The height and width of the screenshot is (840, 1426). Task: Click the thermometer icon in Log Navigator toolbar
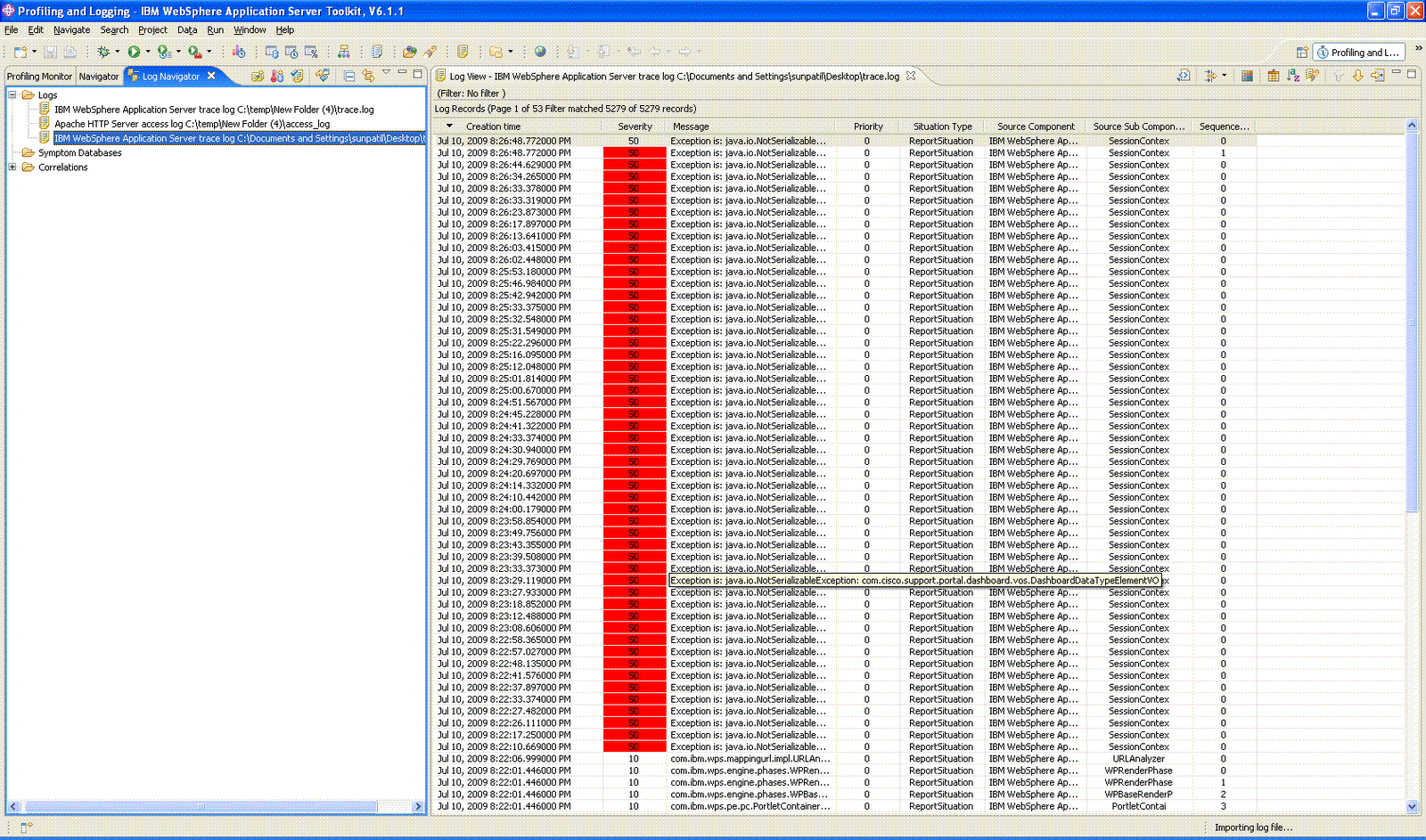click(277, 76)
